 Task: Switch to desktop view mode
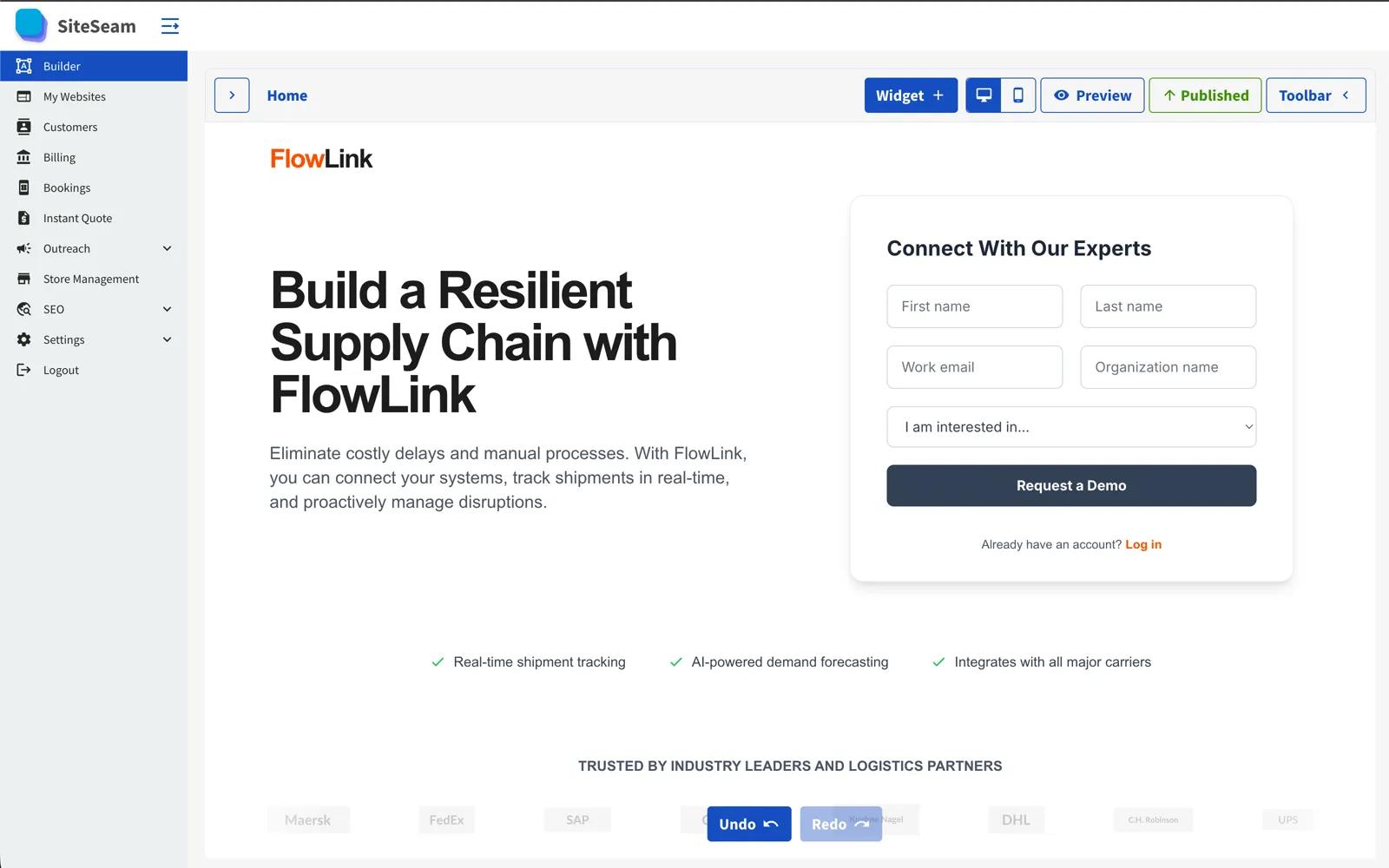984,95
